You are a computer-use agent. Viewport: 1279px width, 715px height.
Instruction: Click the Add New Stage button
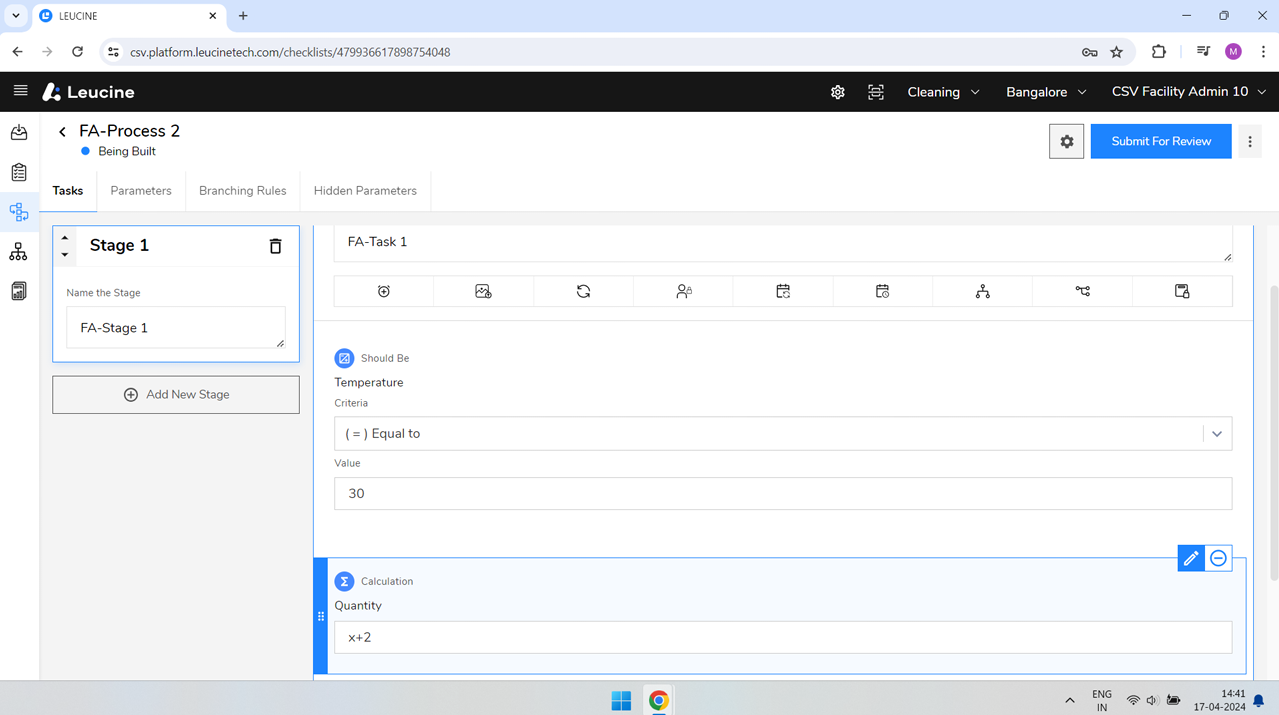pos(176,395)
